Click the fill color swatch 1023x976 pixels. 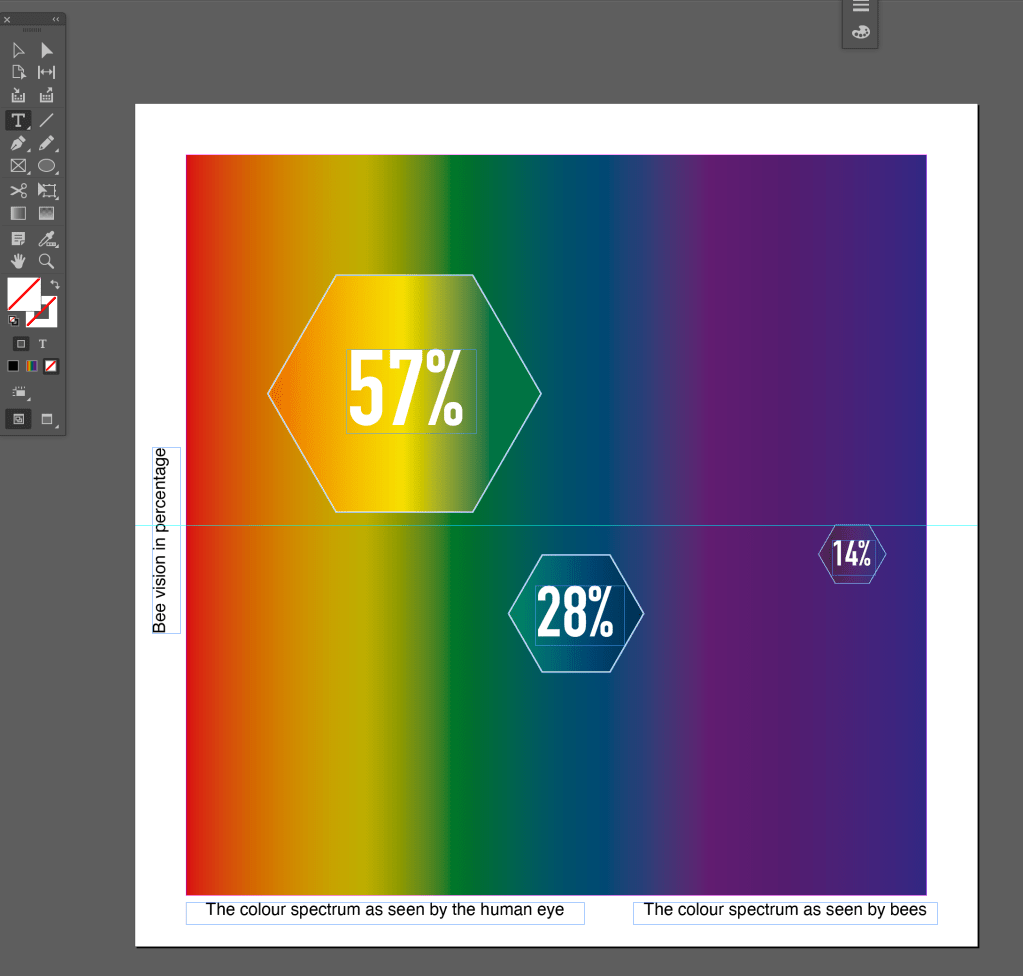(x=23, y=294)
